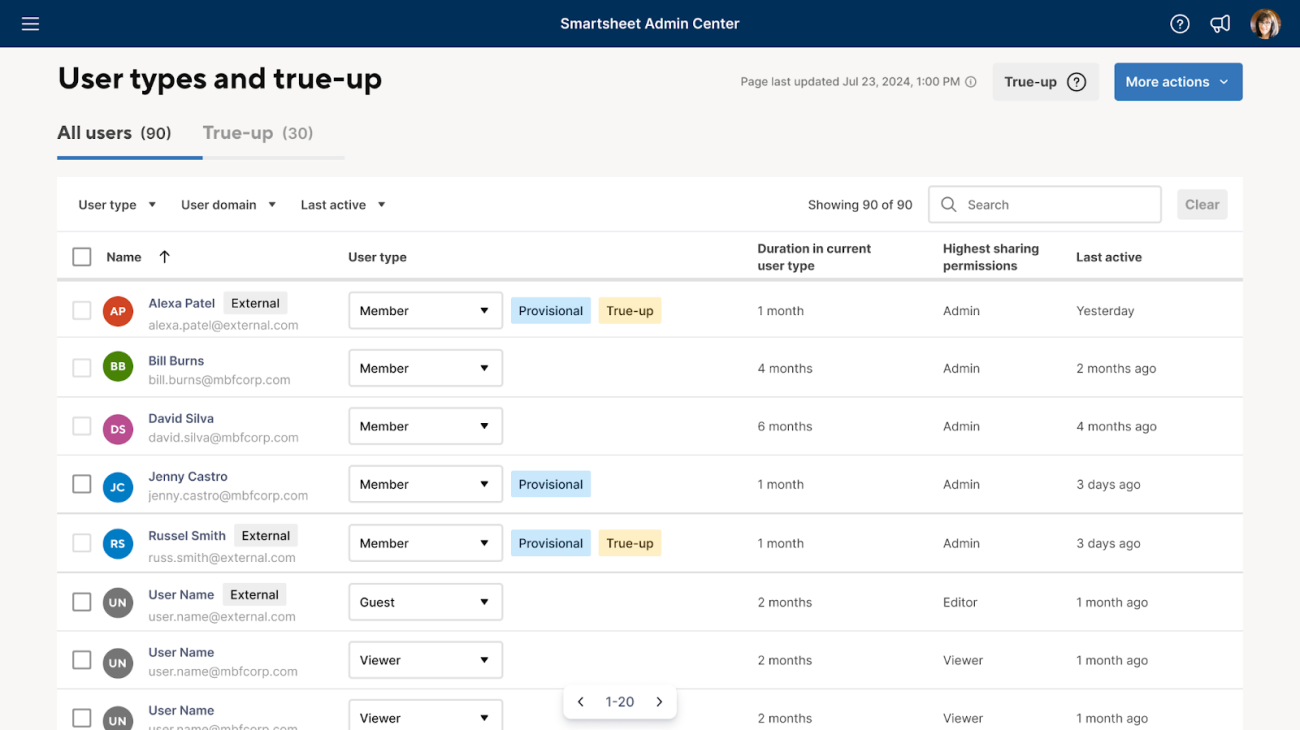Open the More actions menu
Viewport: 1300px width, 730px height.
(1178, 81)
